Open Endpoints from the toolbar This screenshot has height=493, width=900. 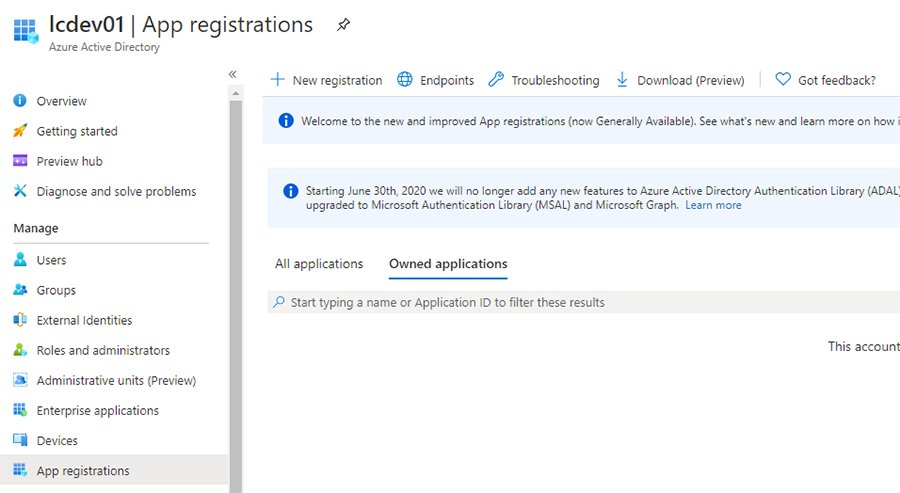coord(435,80)
